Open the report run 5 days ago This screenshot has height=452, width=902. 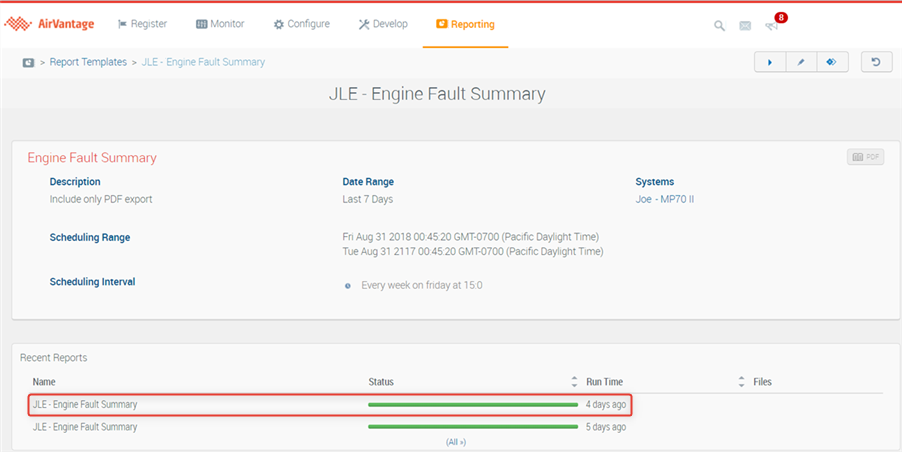(x=85, y=427)
